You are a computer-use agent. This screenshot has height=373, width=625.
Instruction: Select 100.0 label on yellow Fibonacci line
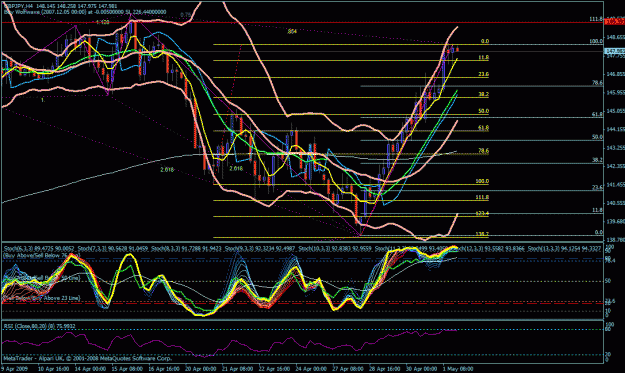click(482, 181)
